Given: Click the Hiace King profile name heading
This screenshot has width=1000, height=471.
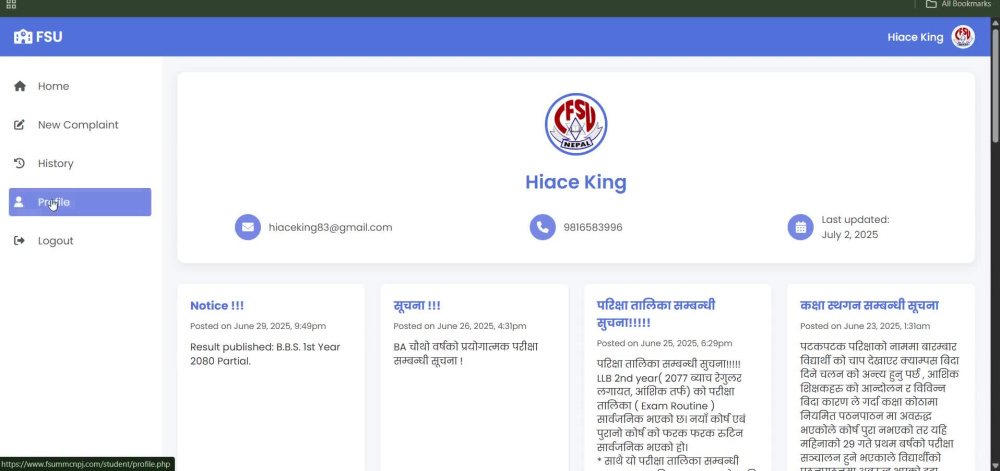Looking at the screenshot, I should click(x=576, y=182).
